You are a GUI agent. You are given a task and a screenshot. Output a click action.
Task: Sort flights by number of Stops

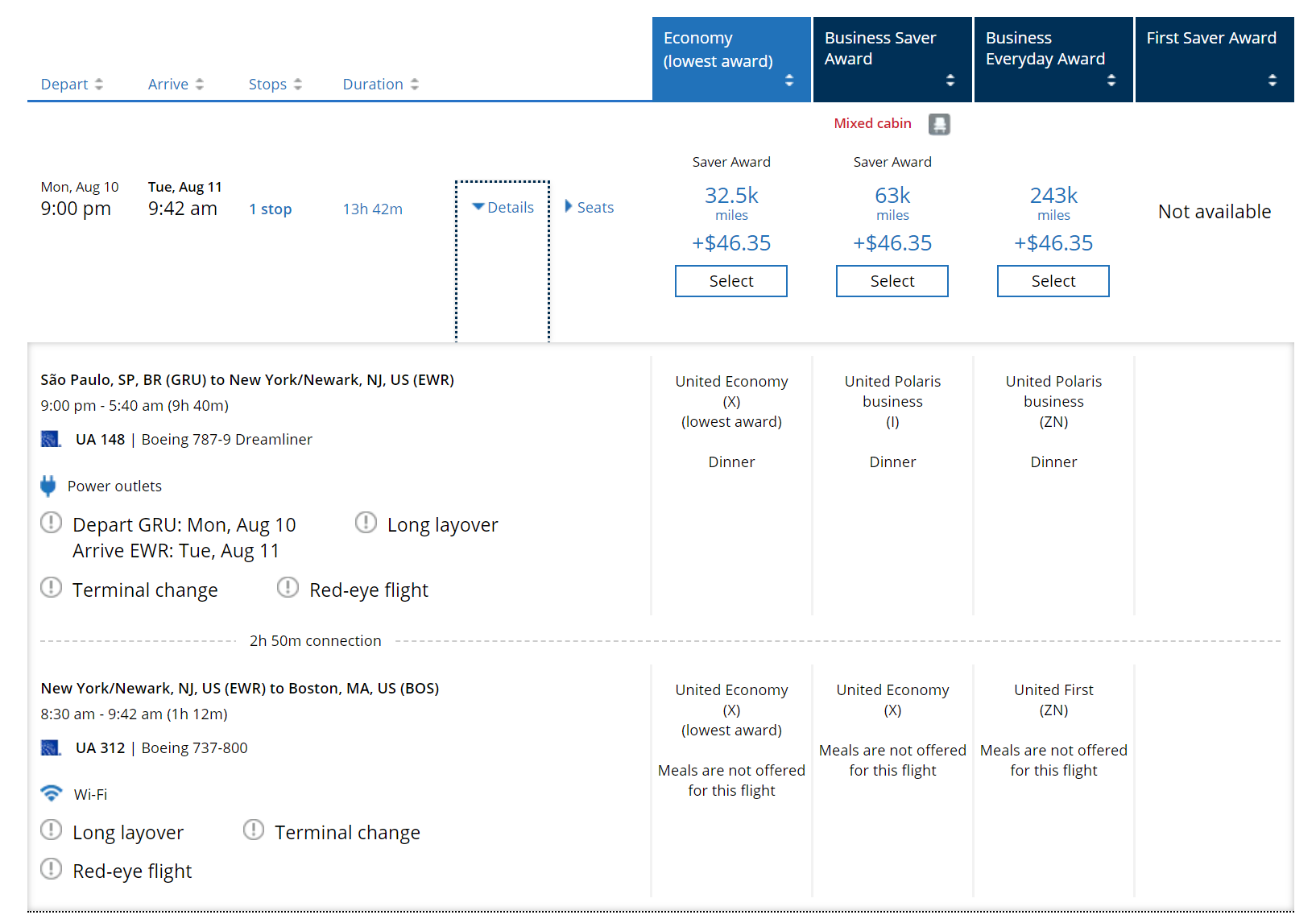(275, 84)
